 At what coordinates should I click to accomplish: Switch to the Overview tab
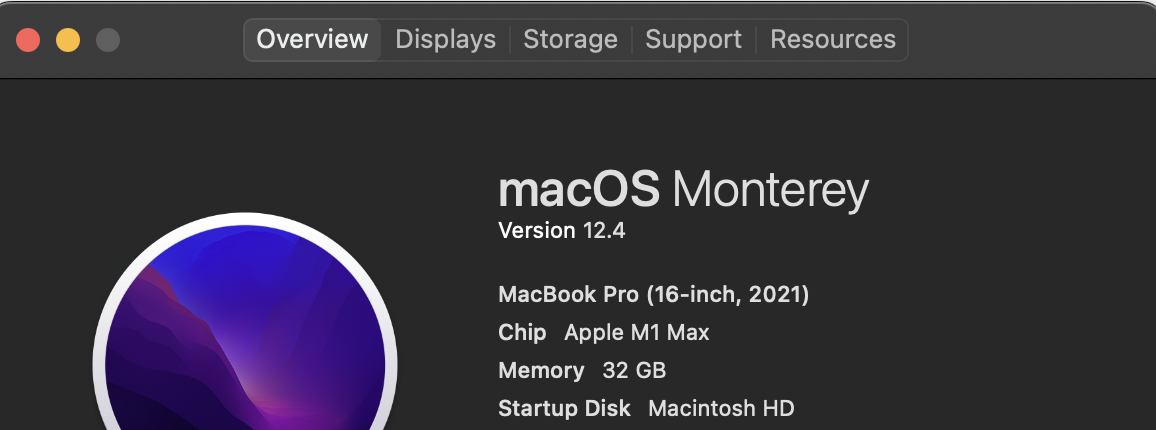312,40
